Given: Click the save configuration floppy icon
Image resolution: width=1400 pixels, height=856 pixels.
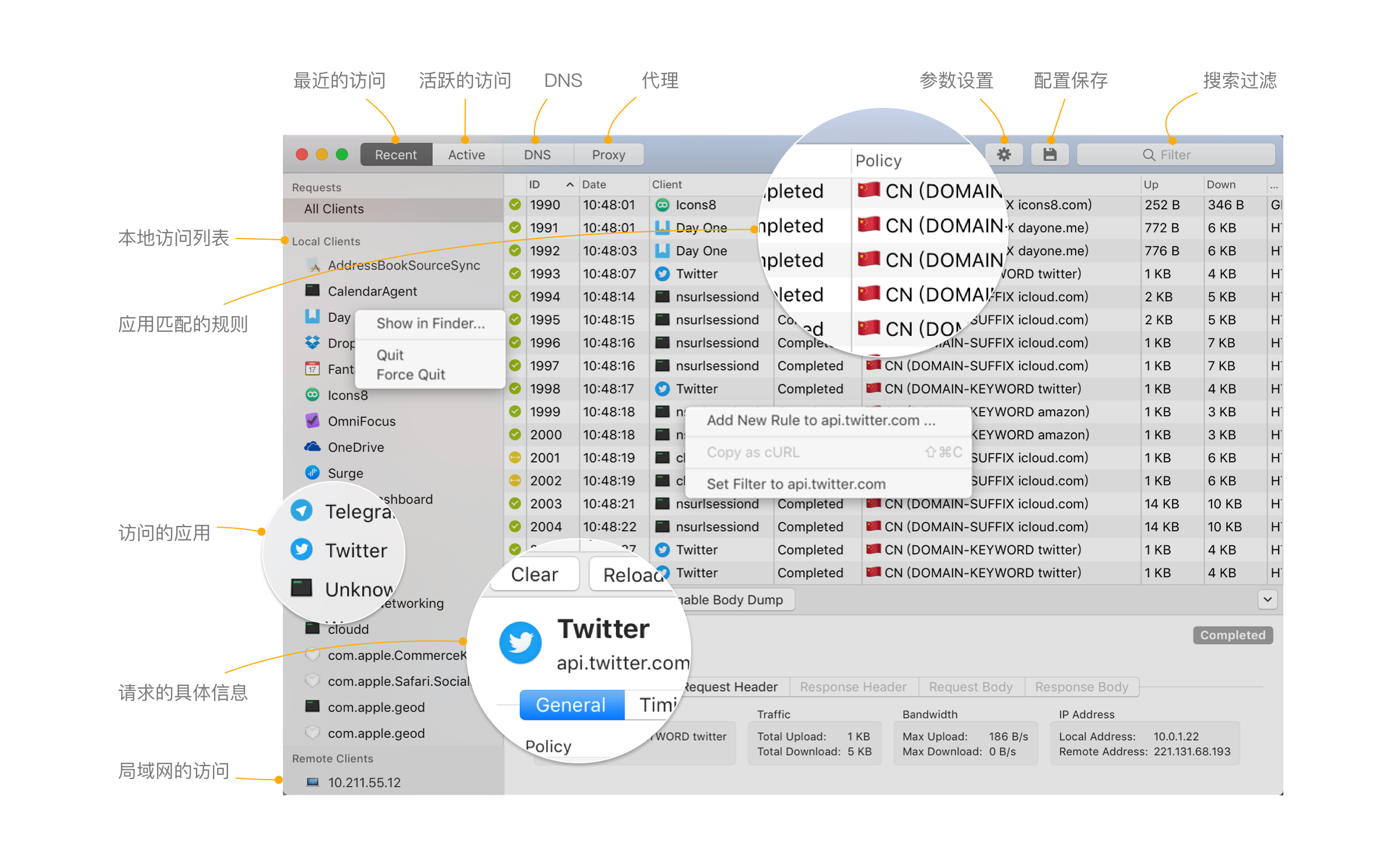Looking at the screenshot, I should point(1049,155).
